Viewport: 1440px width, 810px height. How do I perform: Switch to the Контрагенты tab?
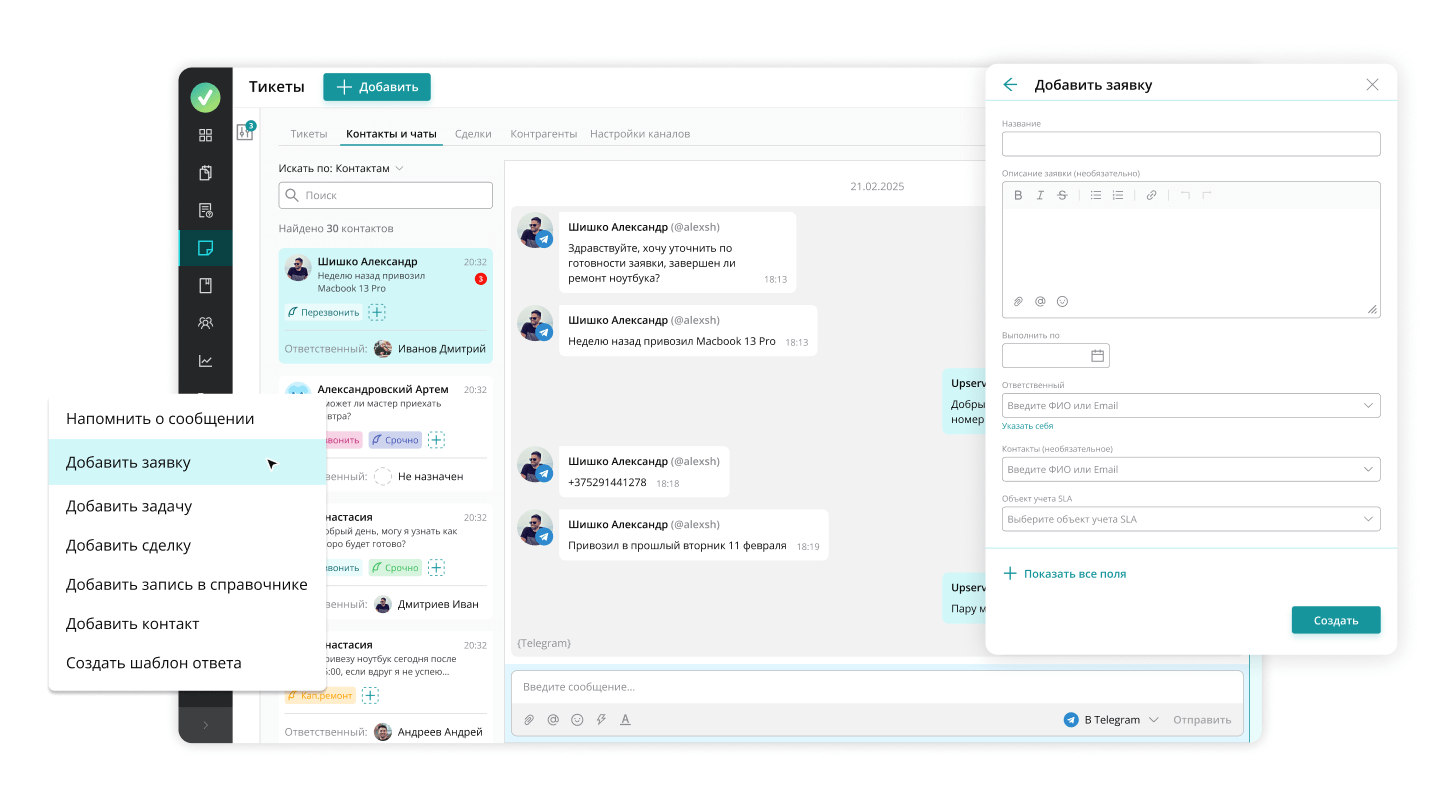coord(544,133)
